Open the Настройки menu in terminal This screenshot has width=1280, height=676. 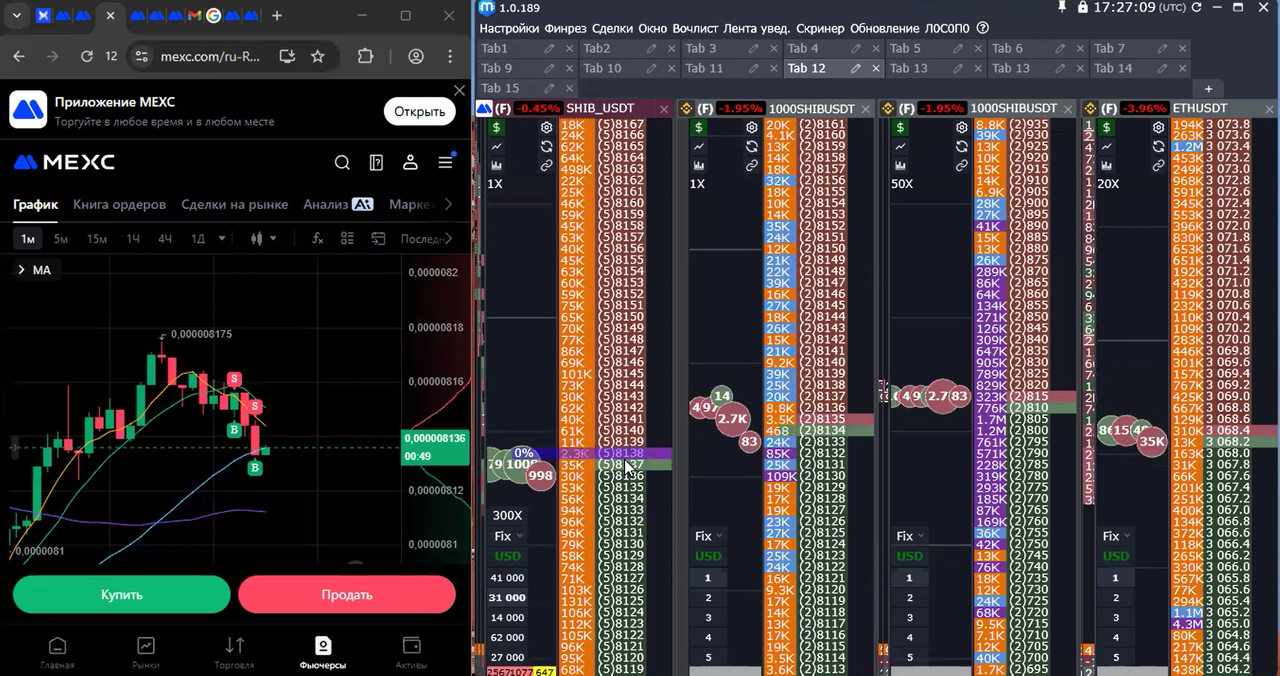pyautogui.click(x=509, y=29)
